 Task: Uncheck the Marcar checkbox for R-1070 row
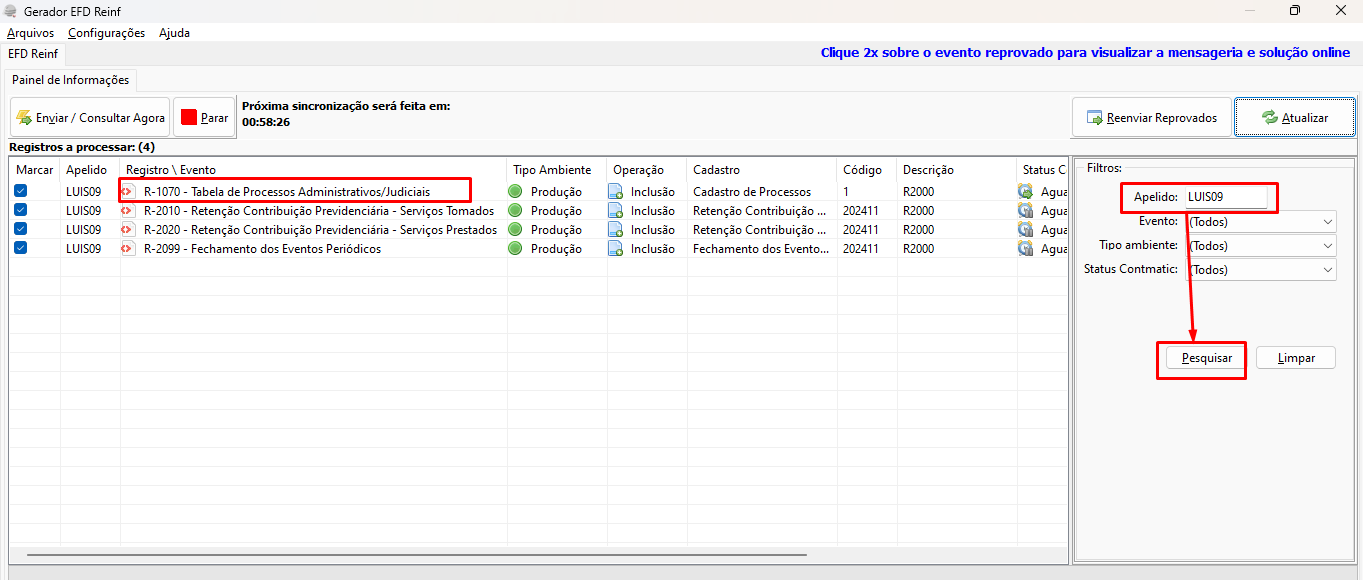pyautogui.click(x=21, y=191)
